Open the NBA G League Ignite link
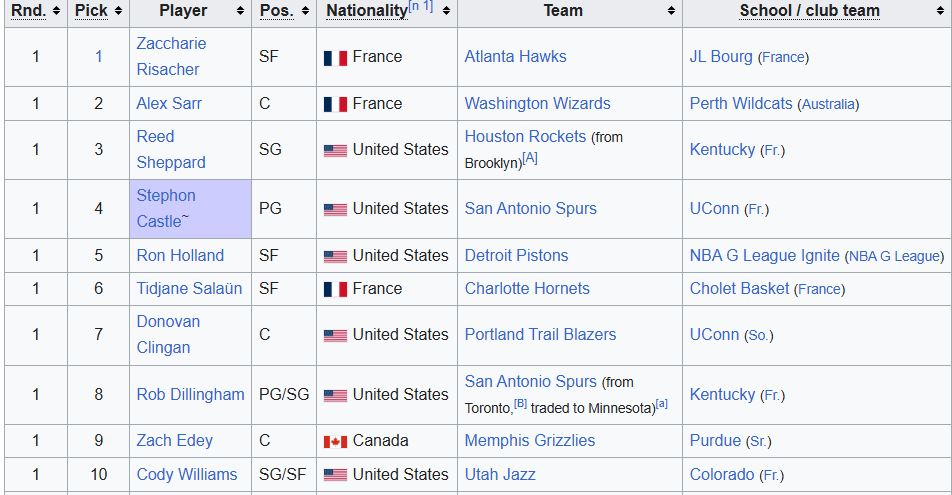This screenshot has height=495, width=952. click(x=764, y=256)
